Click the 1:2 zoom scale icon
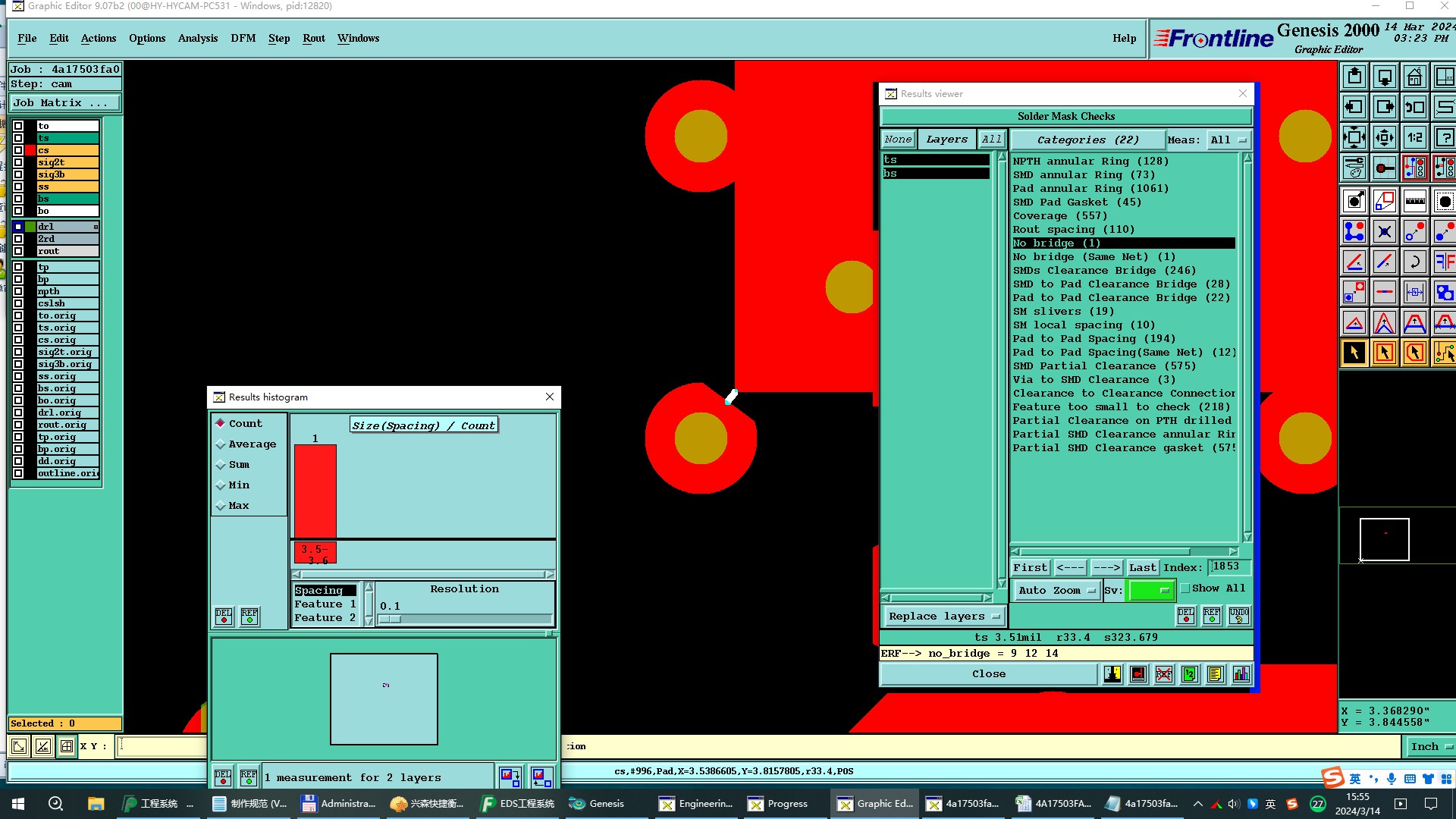1456x819 pixels. (x=1414, y=138)
